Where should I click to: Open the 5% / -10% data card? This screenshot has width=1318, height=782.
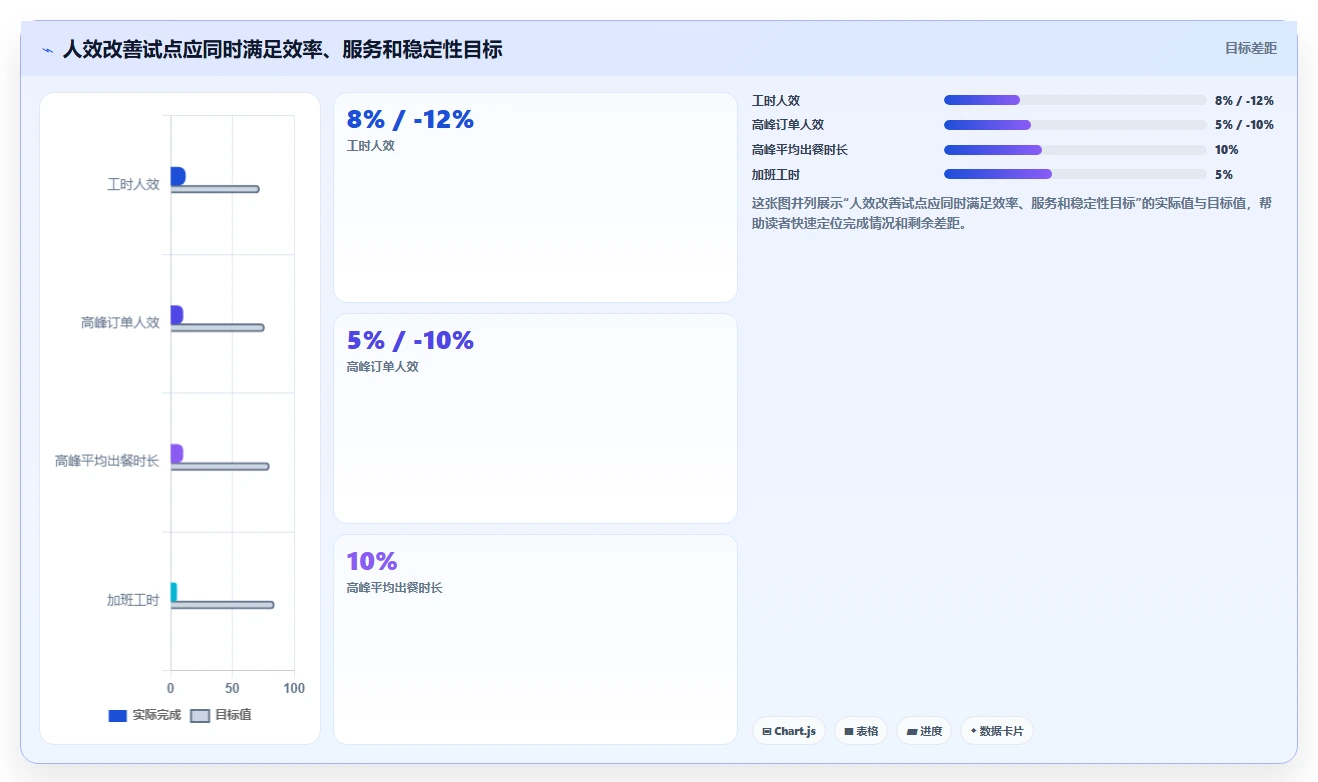(x=535, y=418)
